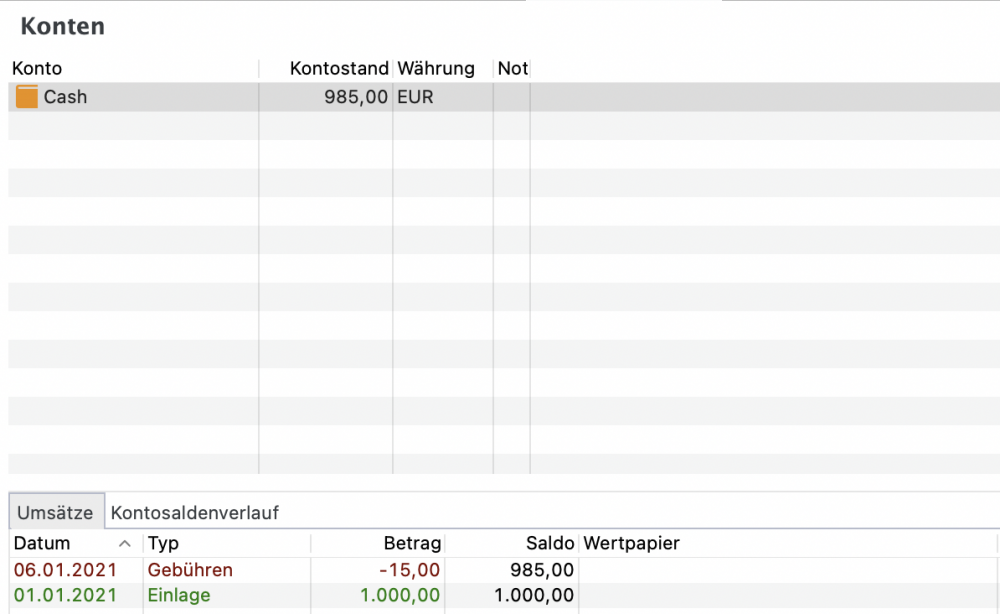The image size is (1000, 614).
Task: Click the Einlage transaction type
Action: pos(179,595)
